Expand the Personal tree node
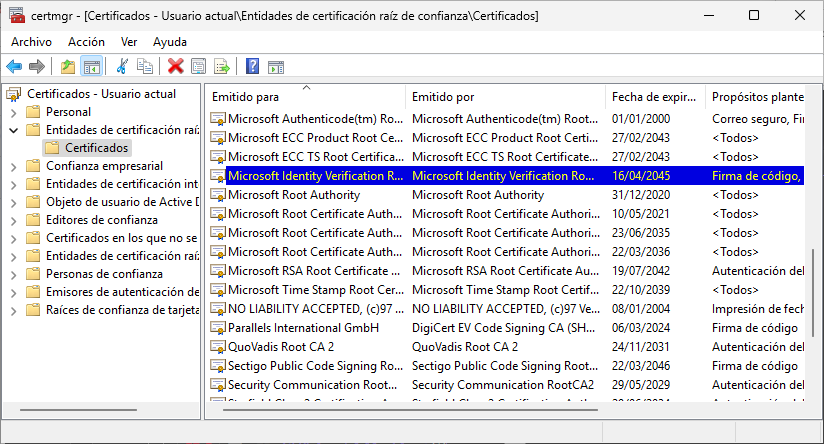Viewport: 824px width, 444px height. pyautogui.click(x=14, y=112)
